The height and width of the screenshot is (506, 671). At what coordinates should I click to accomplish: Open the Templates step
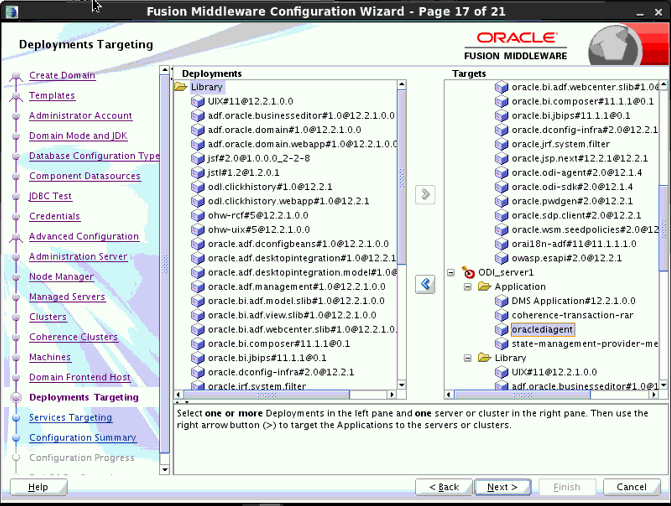pyautogui.click(x=52, y=95)
